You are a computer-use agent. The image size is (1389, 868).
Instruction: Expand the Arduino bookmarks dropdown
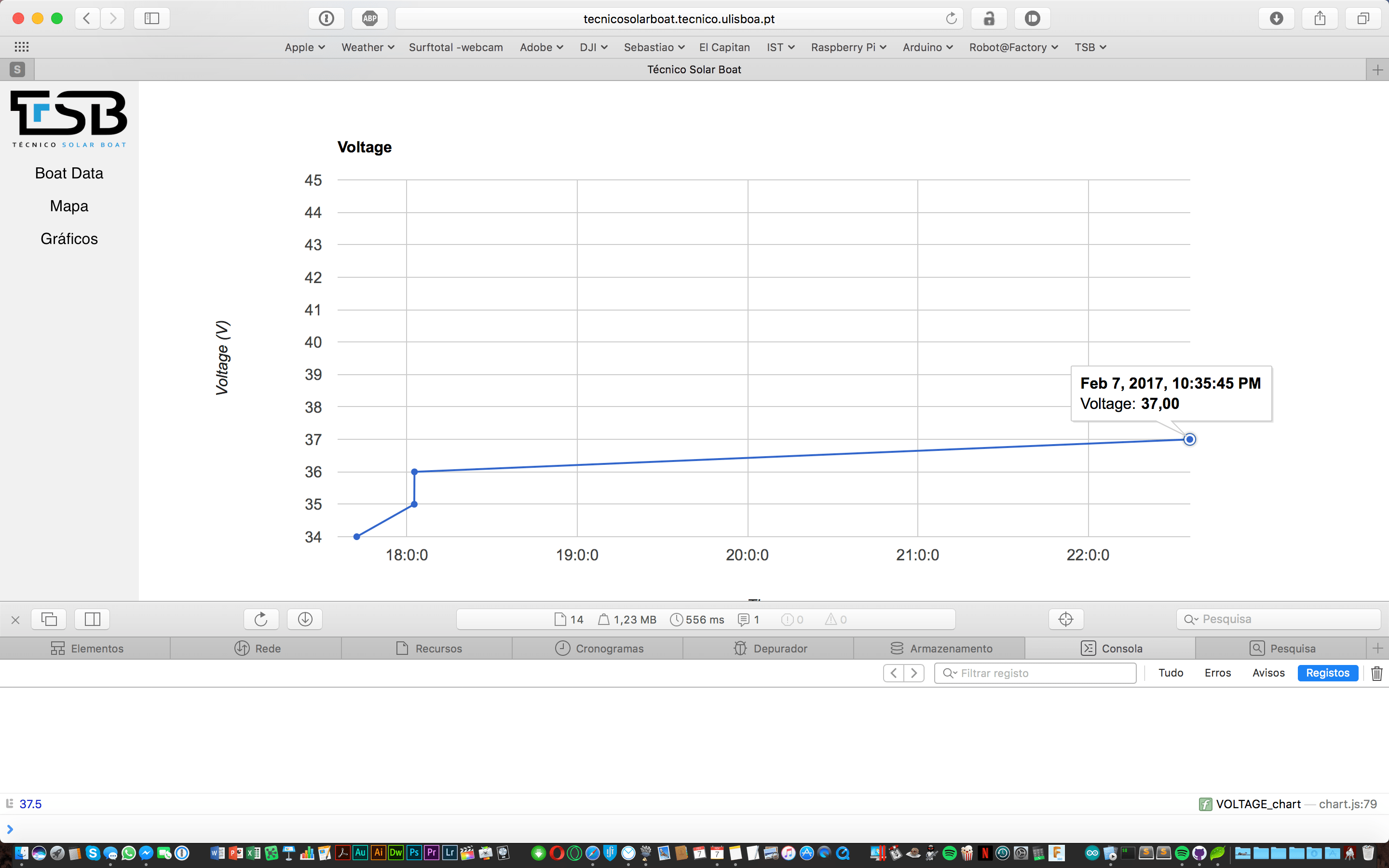tap(927, 47)
